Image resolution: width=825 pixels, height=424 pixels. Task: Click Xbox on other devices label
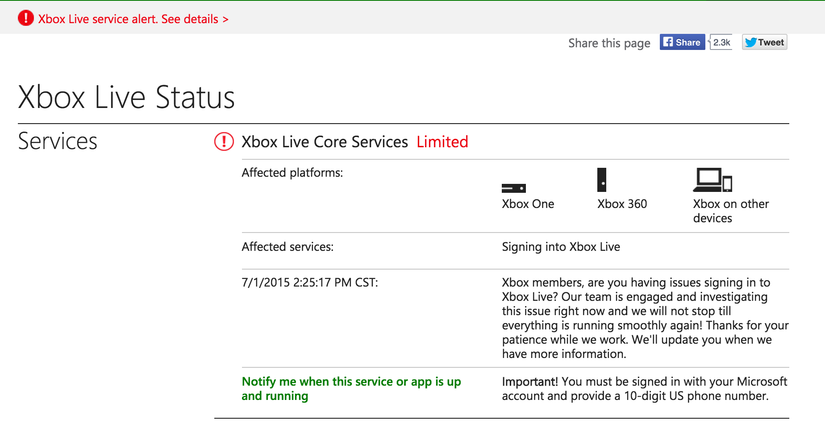click(x=731, y=211)
